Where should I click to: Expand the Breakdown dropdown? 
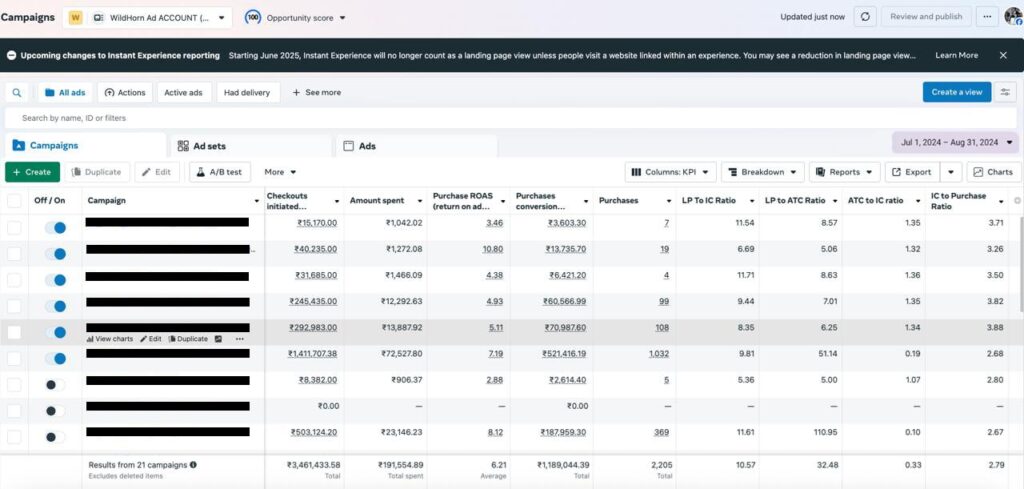coord(762,172)
